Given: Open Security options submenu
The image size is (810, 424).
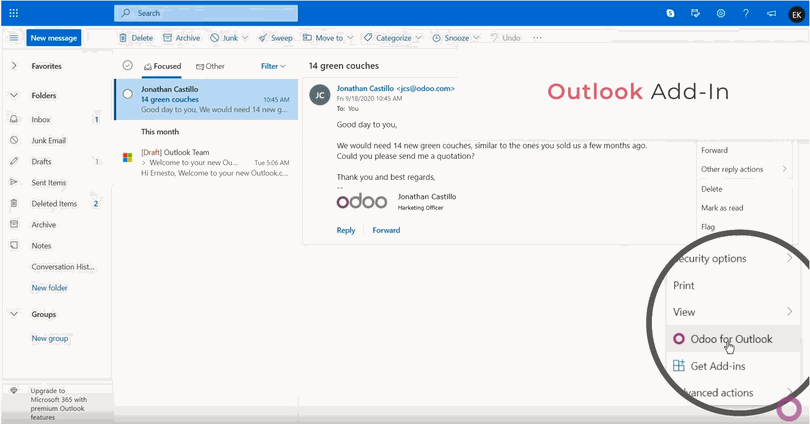Looking at the screenshot, I should (734, 258).
